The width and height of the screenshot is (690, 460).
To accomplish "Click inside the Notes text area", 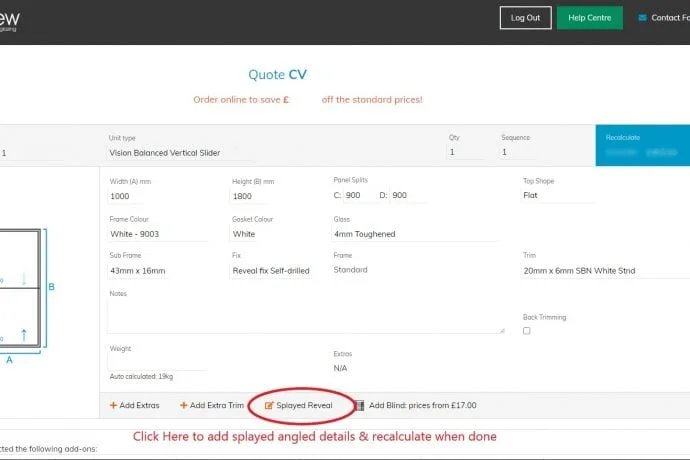I will pyautogui.click(x=306, y=317).
